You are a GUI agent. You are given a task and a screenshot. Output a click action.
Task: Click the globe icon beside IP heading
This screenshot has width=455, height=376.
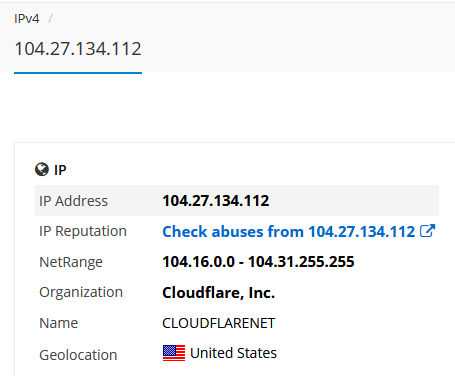[x=42, y=169]
